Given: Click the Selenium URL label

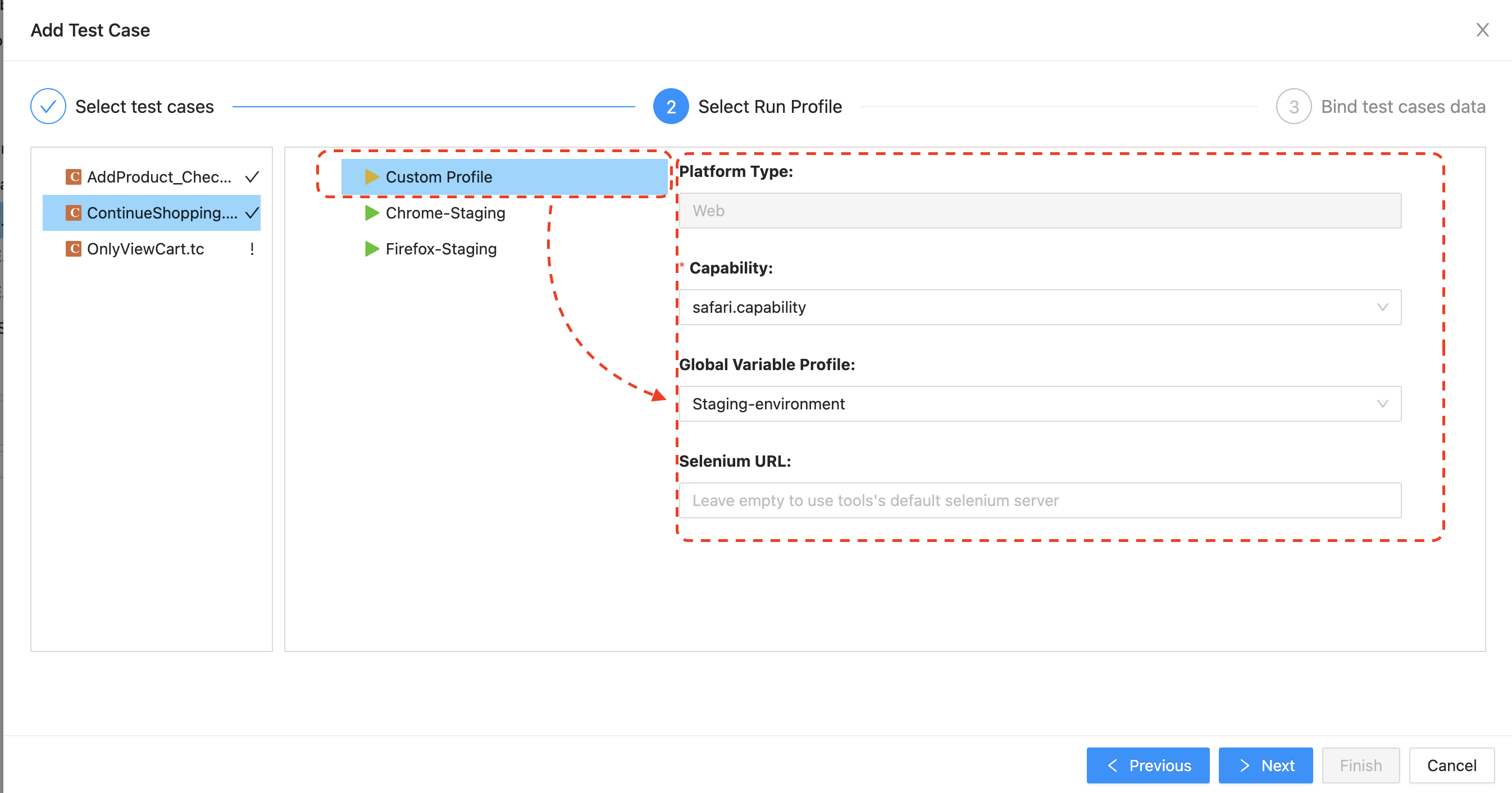Looking at the screenshot, I should tap(735, 461).
